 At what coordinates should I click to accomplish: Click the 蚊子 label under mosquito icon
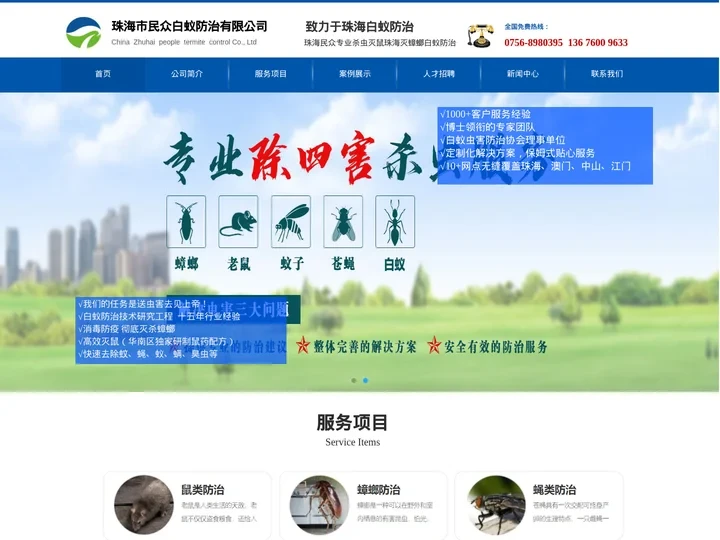click(x=292, y=264)
